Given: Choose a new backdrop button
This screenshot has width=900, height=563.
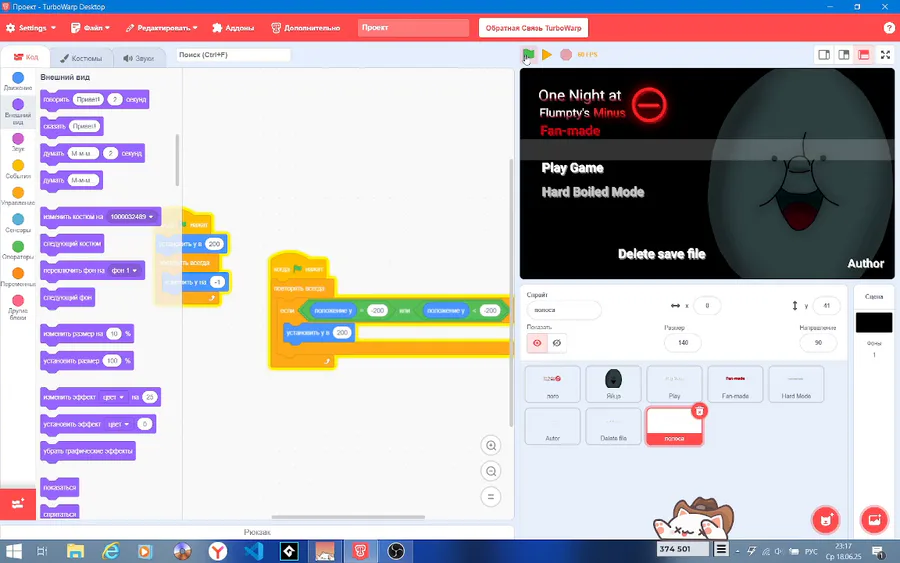Looking at the screenshot, I should [874, 520].
